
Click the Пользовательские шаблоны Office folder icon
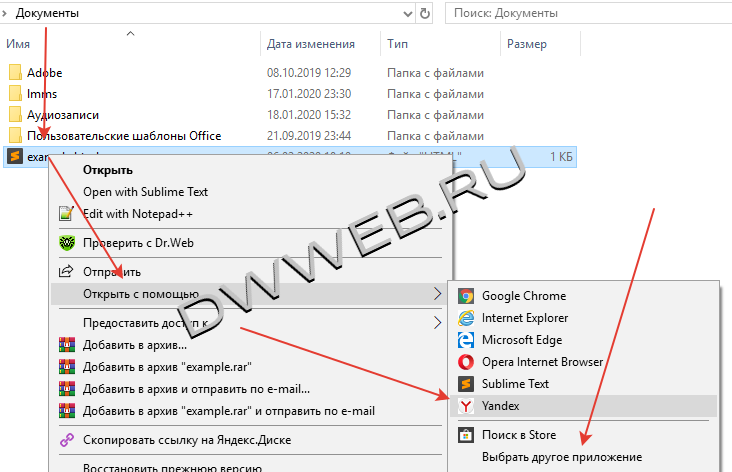click(x=15, y=135)
